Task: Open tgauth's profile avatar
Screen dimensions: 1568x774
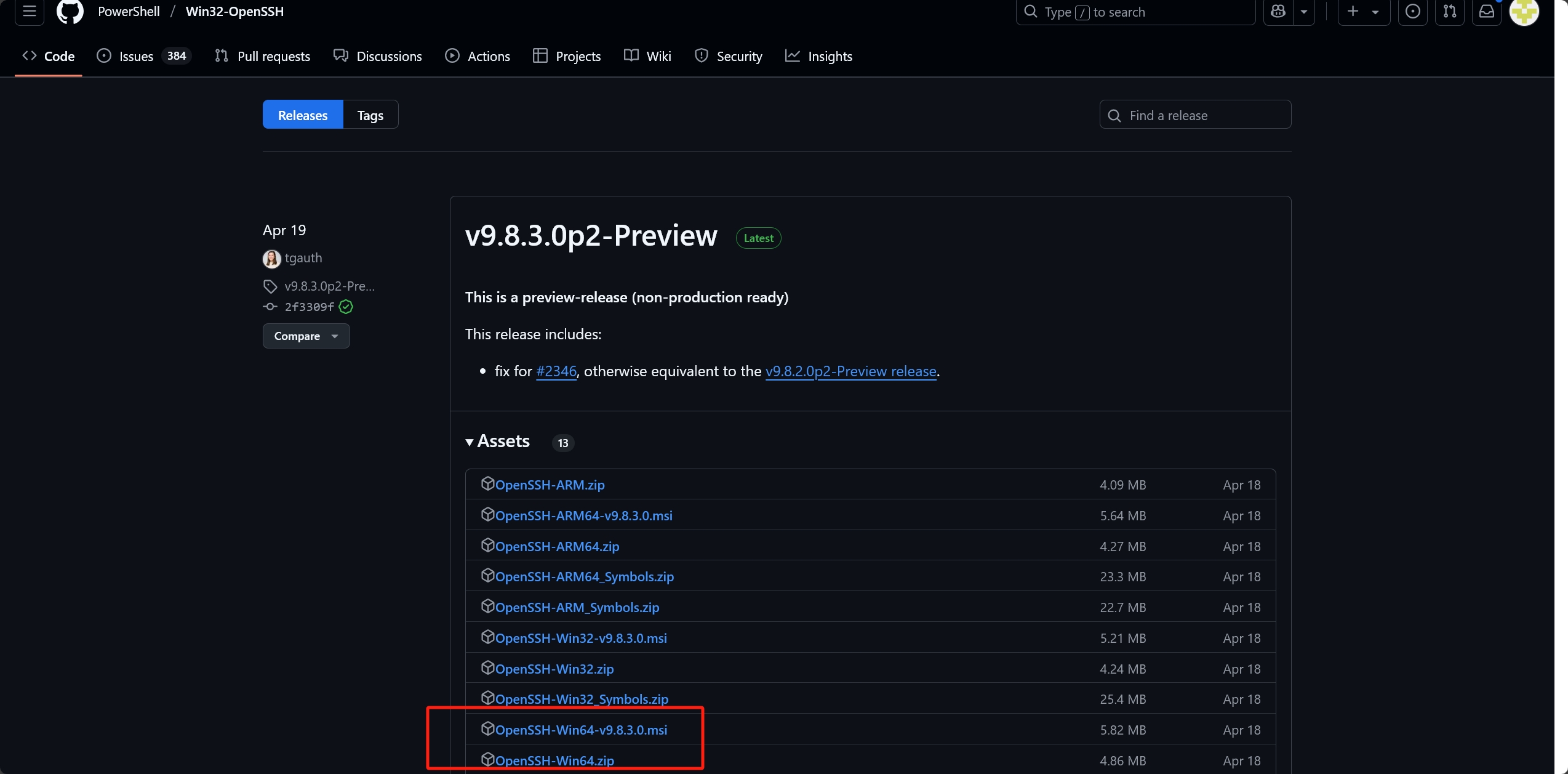Action: (x=271, y=259)
